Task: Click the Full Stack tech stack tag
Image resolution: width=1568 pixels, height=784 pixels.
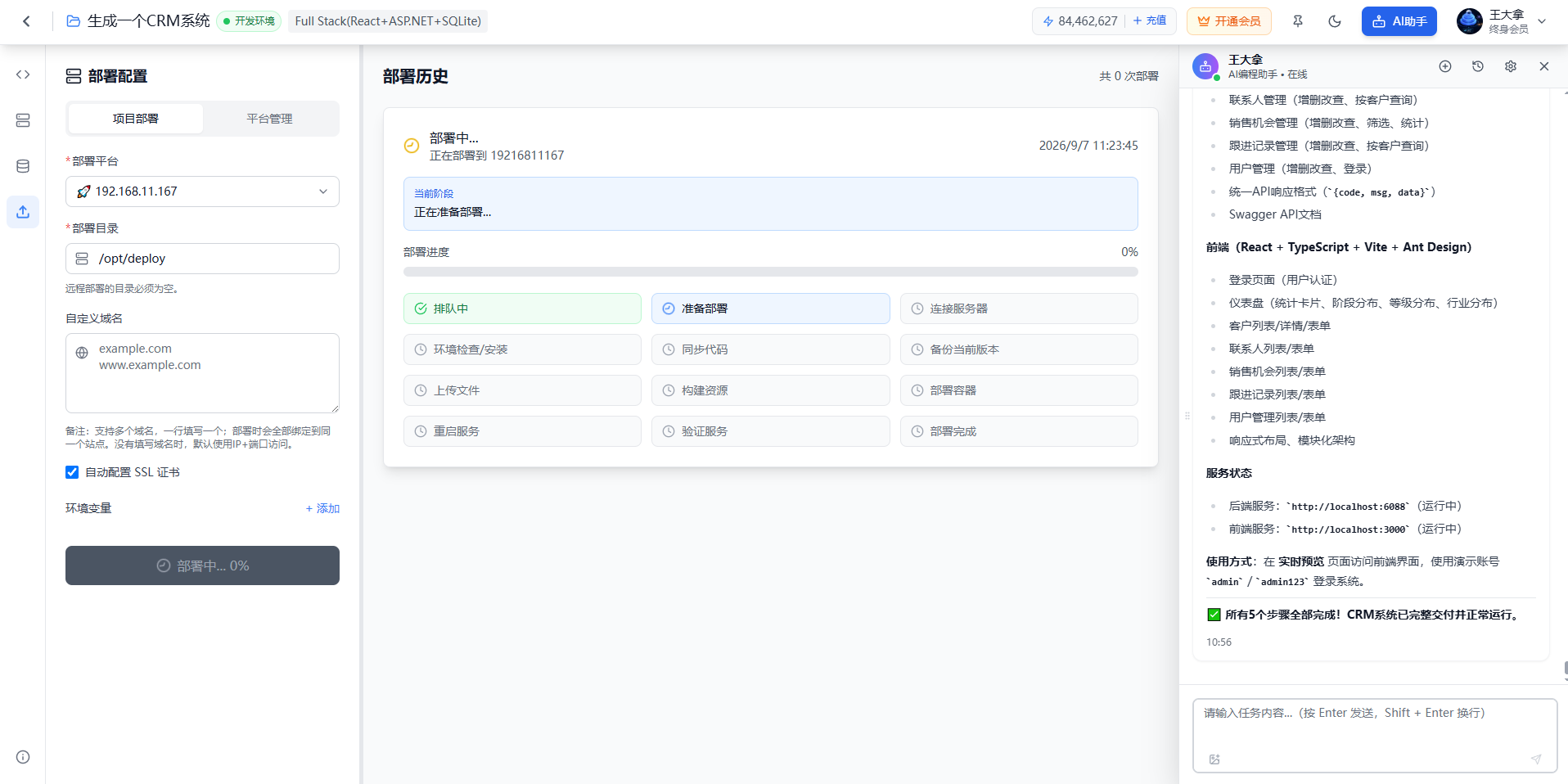Action: [x=388, y=21]
